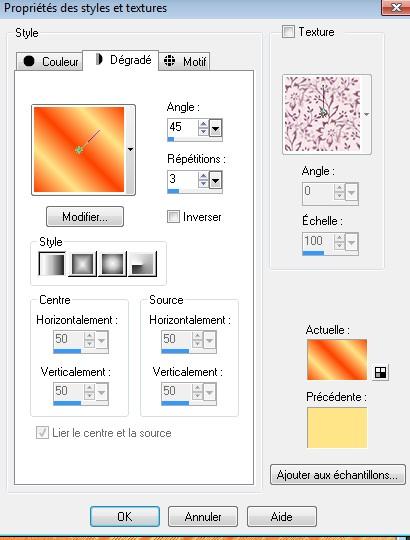The image size is (410, 540).
Task: Click the small swatch grid icon beside Actuelle
Action: pyautogui.click(x=380, y=372)
